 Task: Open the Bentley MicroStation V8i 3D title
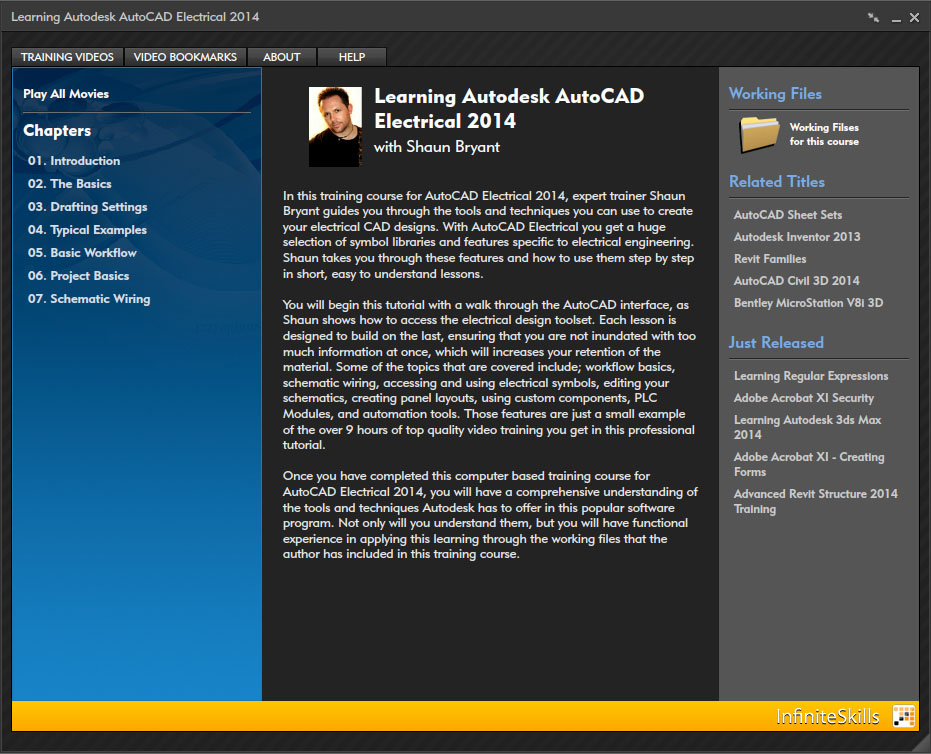(x=809, y=303)
